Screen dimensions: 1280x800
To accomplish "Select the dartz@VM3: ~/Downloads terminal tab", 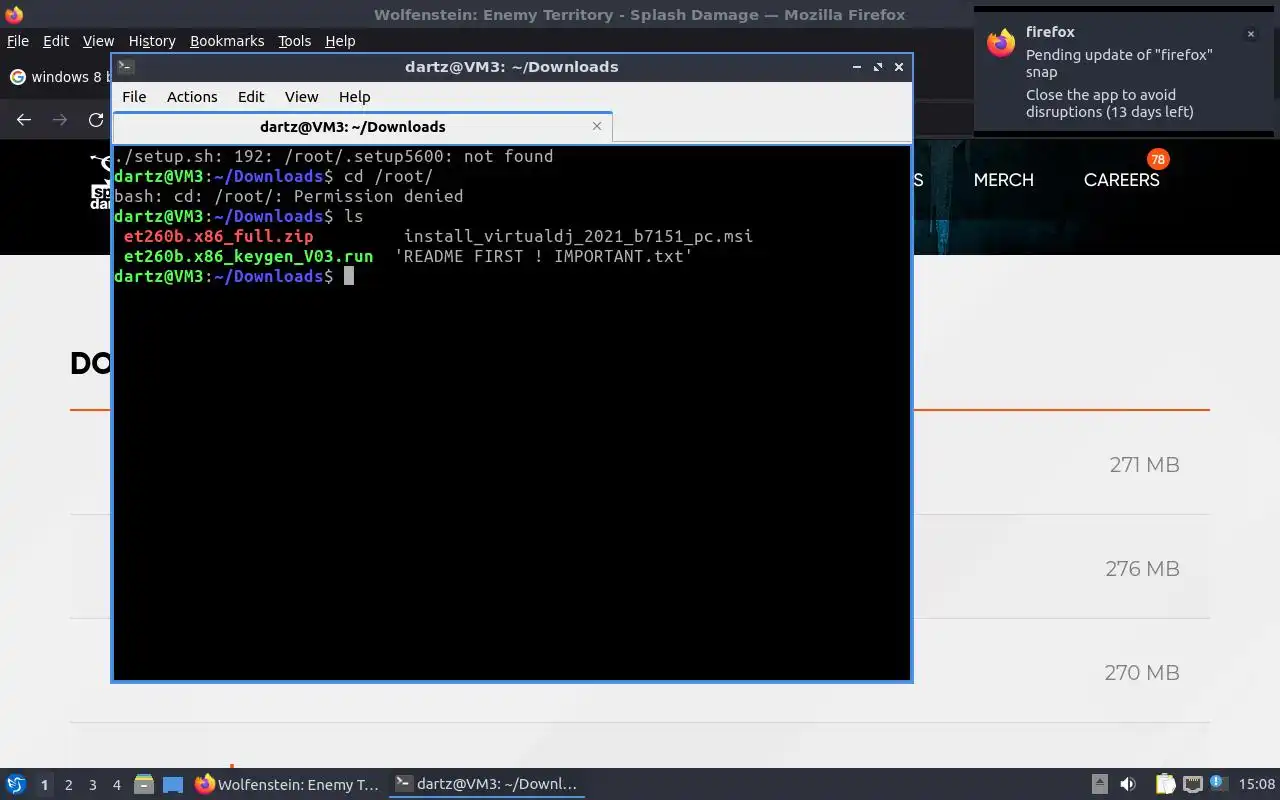I will click(353, 127).
